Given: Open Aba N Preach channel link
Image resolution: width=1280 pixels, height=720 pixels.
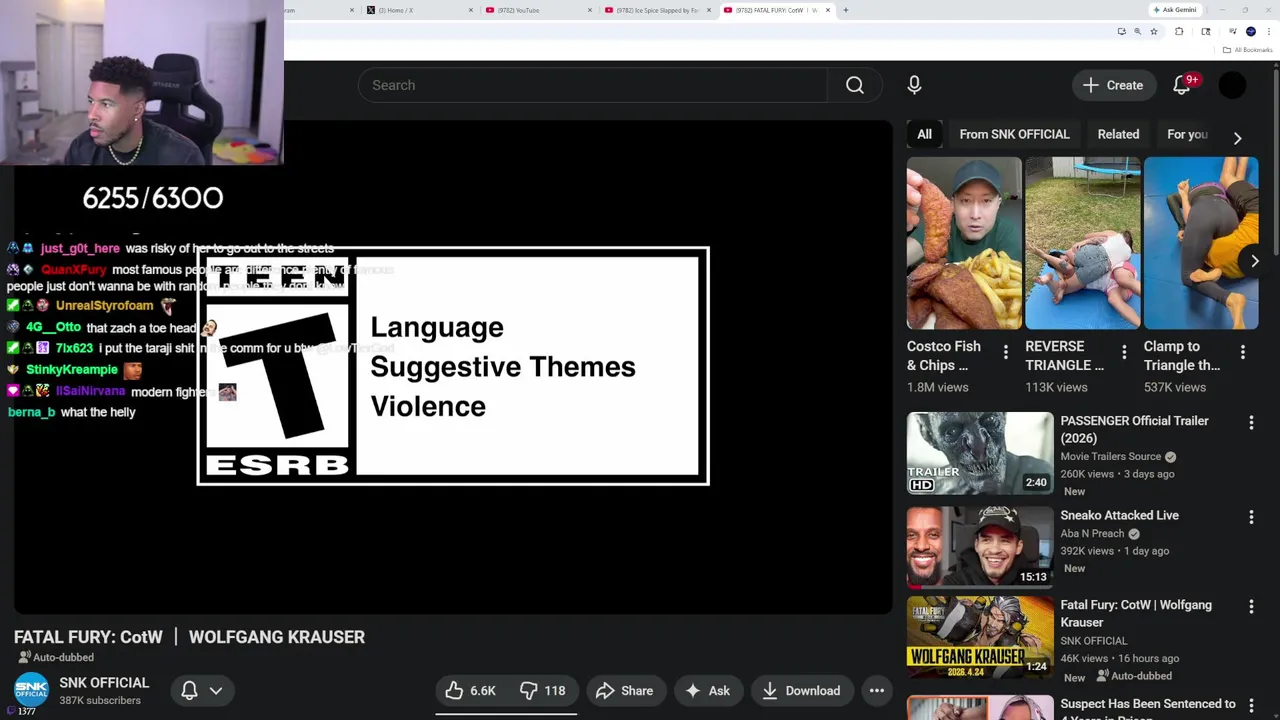Looking at the screenshot, I should click(1092, 534).
